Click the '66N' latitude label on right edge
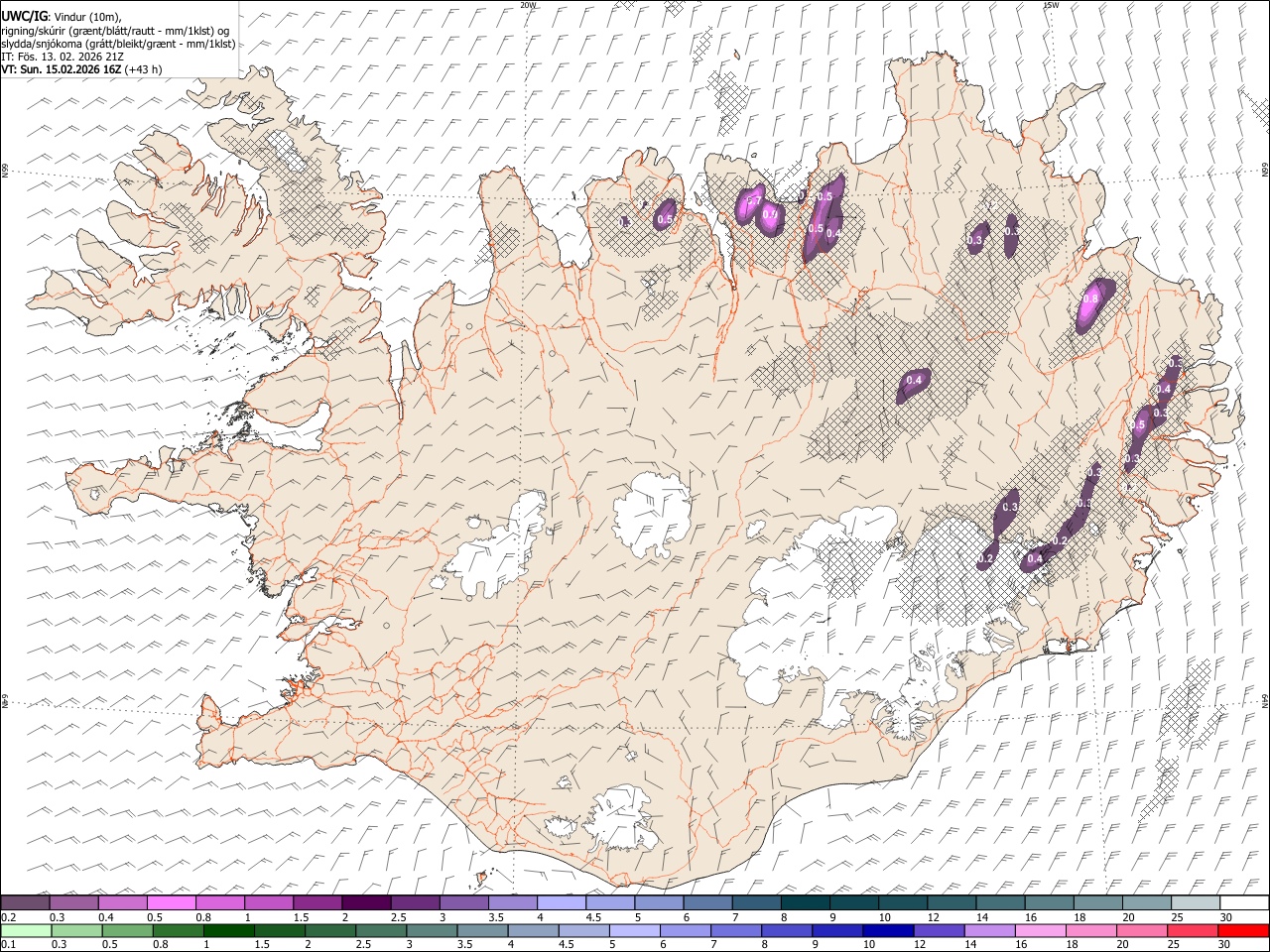The height and width of the screenshot is (952, 1270). 1265,171
